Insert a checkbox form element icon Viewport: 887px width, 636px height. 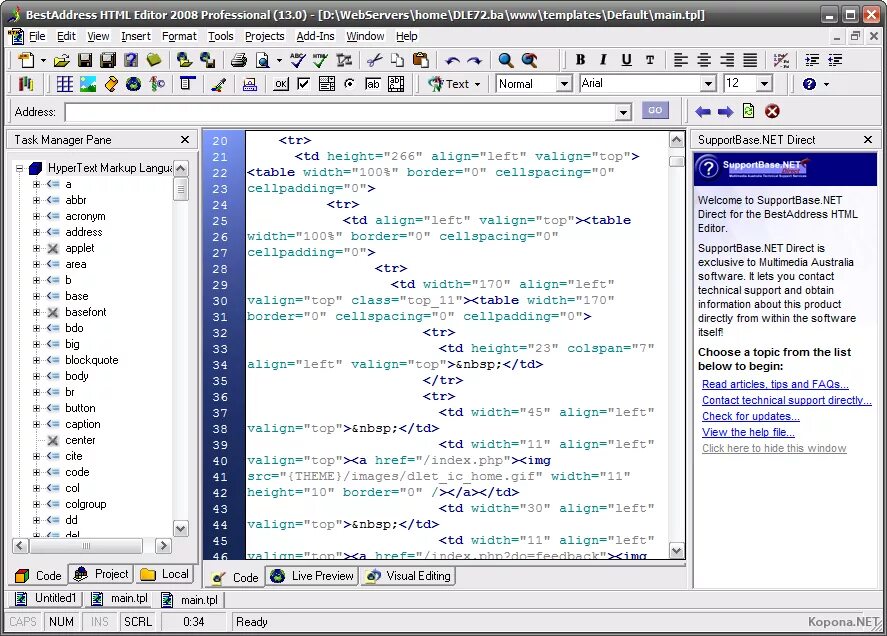[x=304, y=84]
